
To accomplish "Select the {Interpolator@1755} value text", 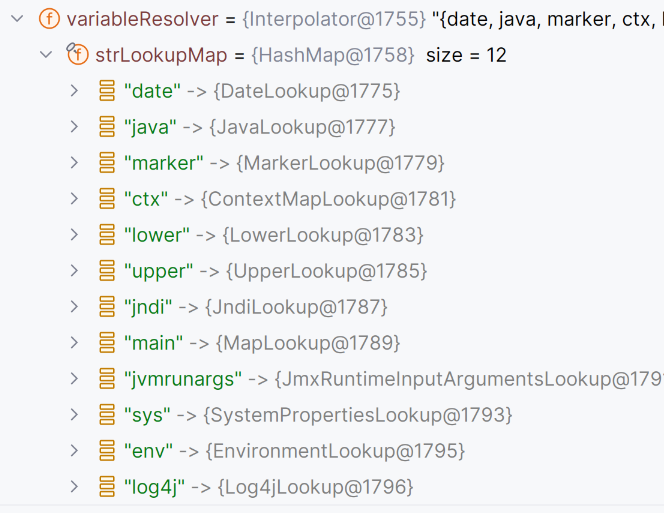I will click(334, 19).
